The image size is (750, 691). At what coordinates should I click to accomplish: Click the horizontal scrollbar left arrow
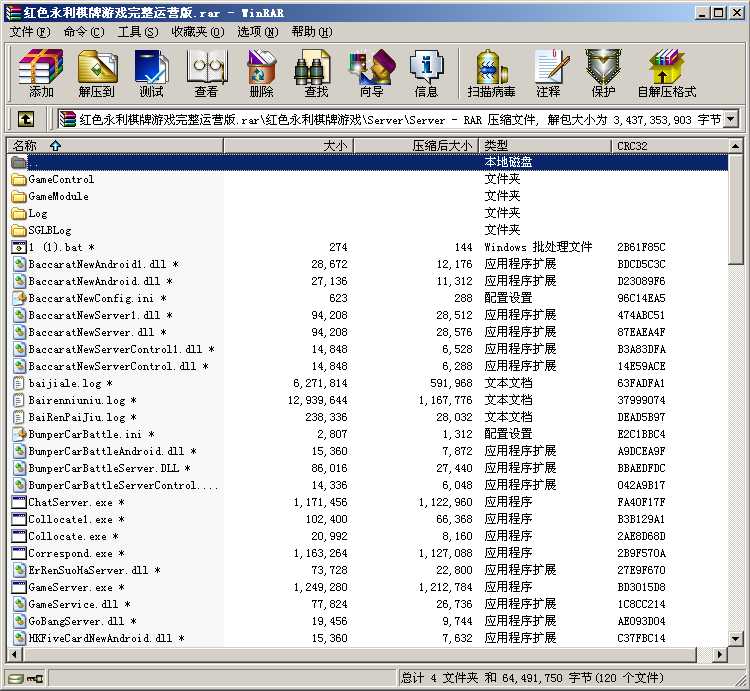14,654
